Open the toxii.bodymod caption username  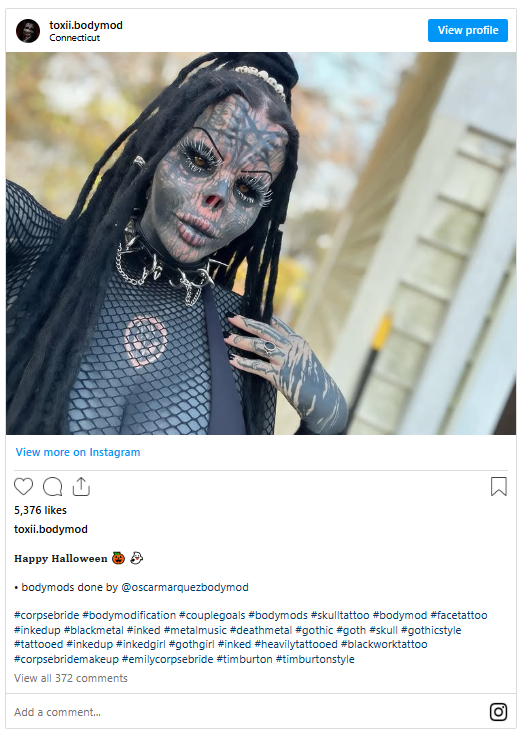tap(51, 529)
